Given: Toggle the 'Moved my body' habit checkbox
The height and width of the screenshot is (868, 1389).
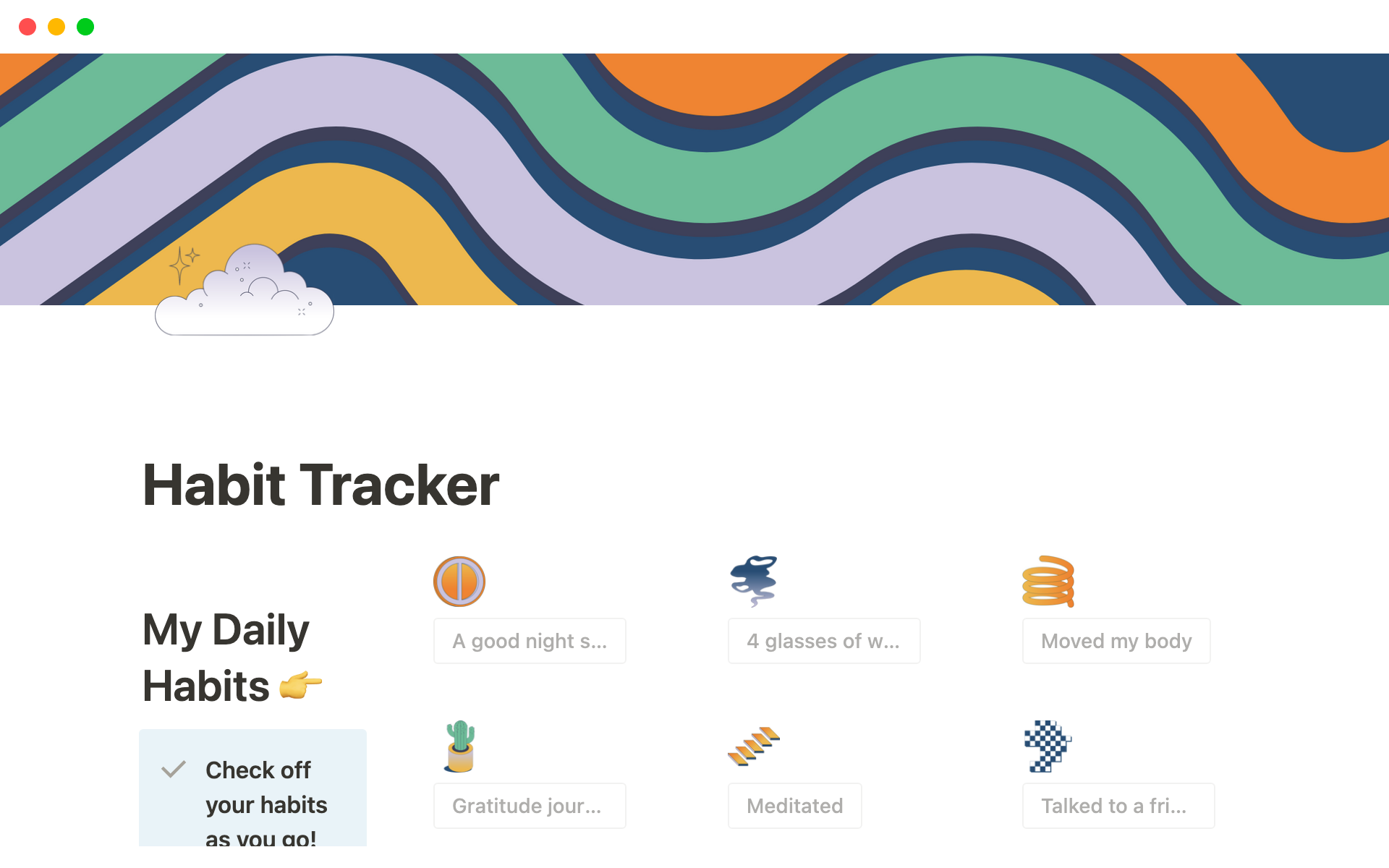Looking at the screenshot, I should [1116, 640].
